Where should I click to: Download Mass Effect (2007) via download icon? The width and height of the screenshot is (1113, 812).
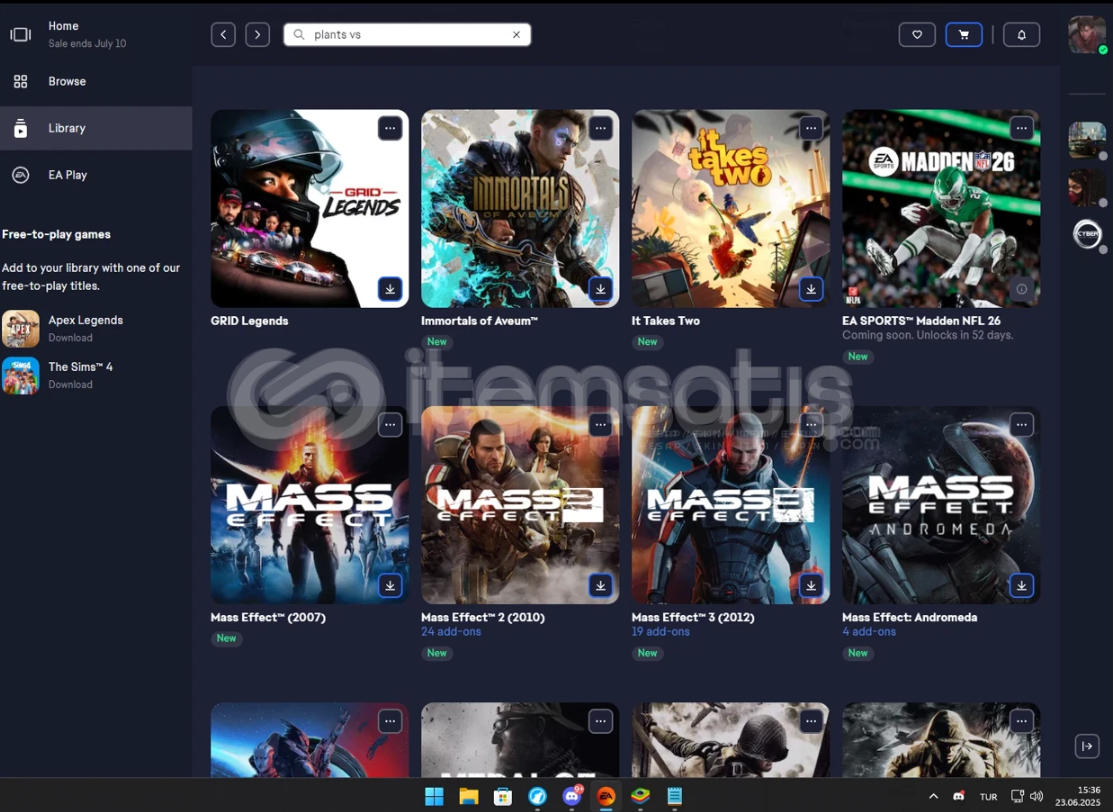click(390, 586)
